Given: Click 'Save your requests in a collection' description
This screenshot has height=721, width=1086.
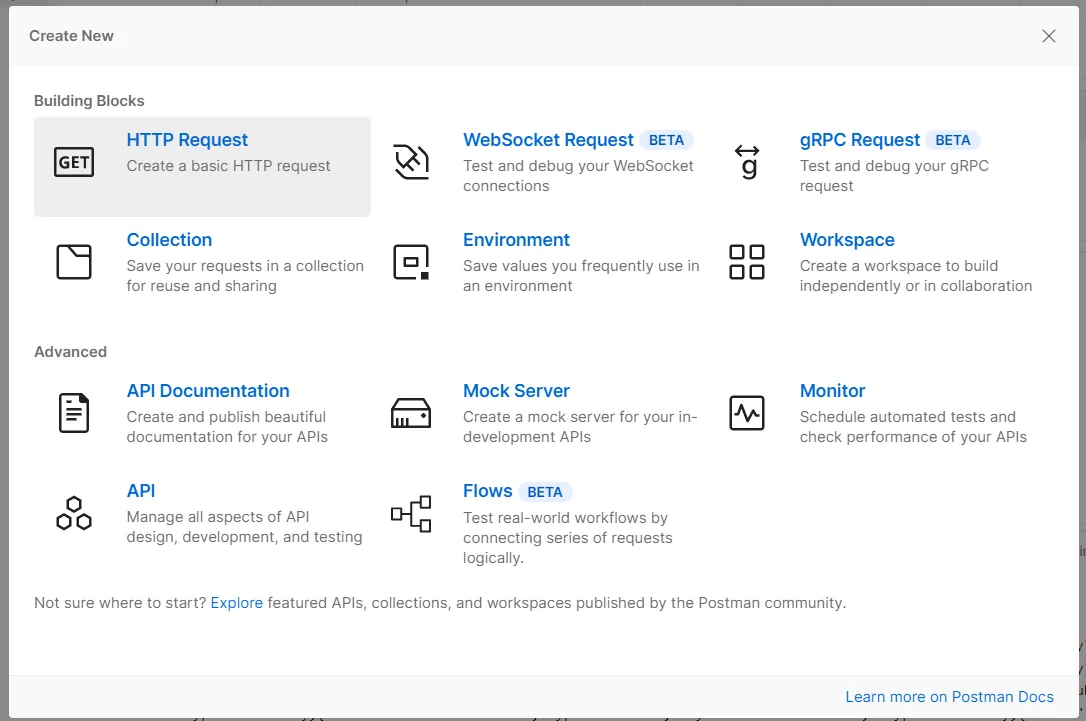Looking at the screenshot, I should 245,276.
